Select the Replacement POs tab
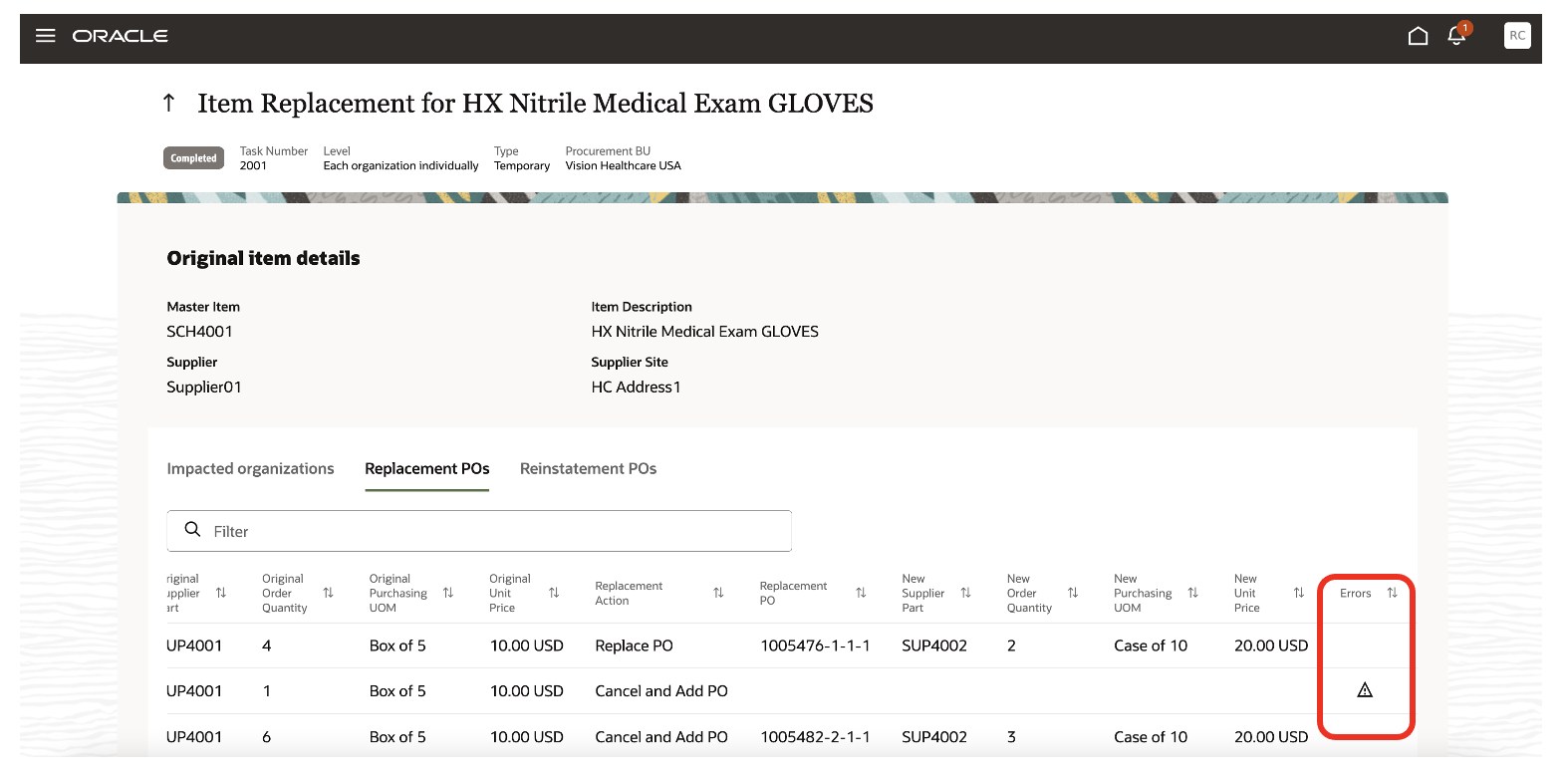 [426, 468]
